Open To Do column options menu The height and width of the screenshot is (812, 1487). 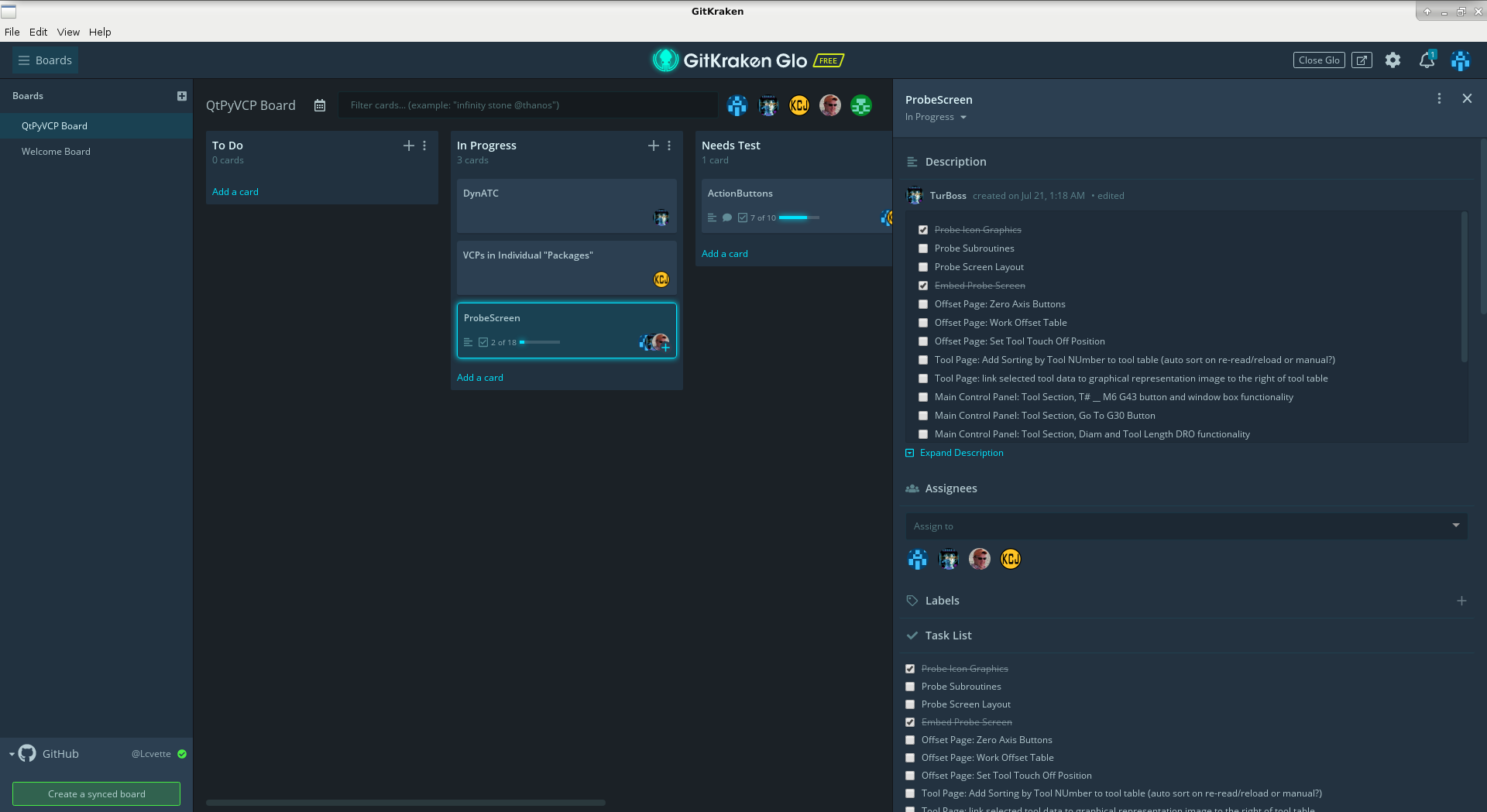(x=424, y=146)
